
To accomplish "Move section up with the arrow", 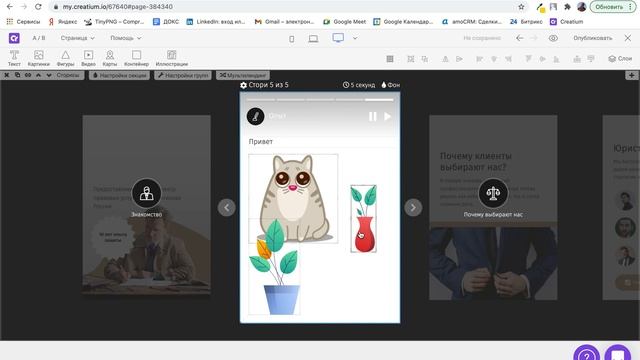I will 38,75.
